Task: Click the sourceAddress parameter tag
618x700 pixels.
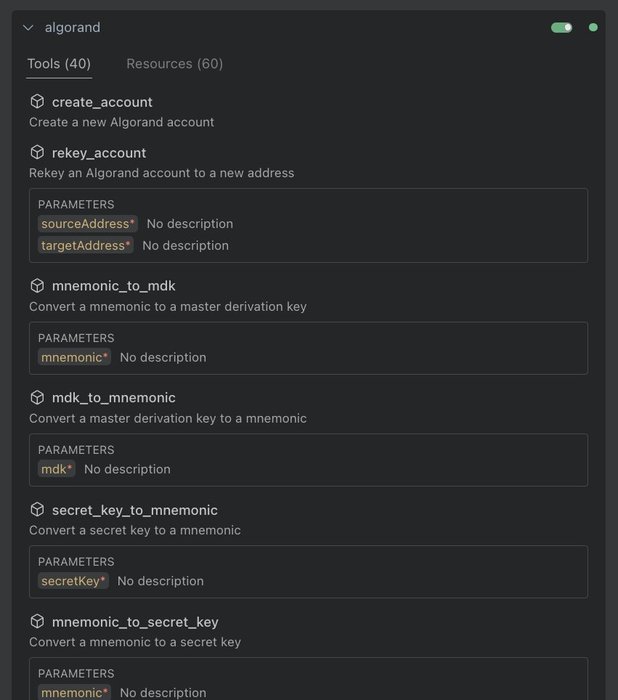Action: click(87, 224)
